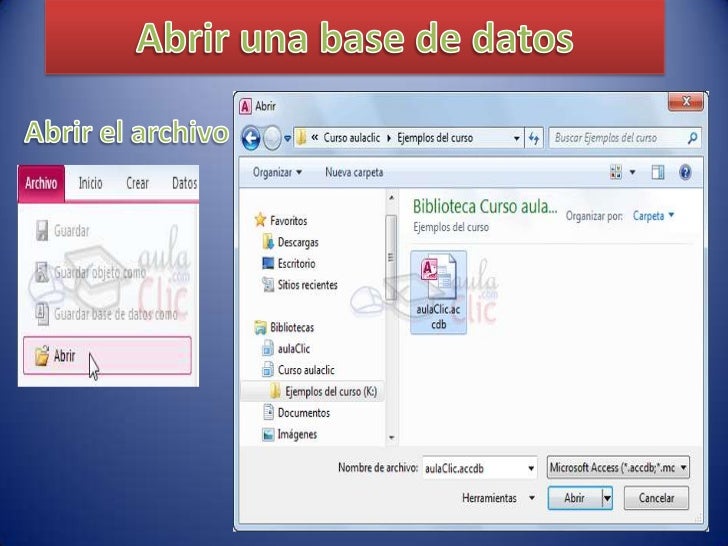Click the Sitios recientes icon
The height and width of the screenshot is (546, 728).
268,285
